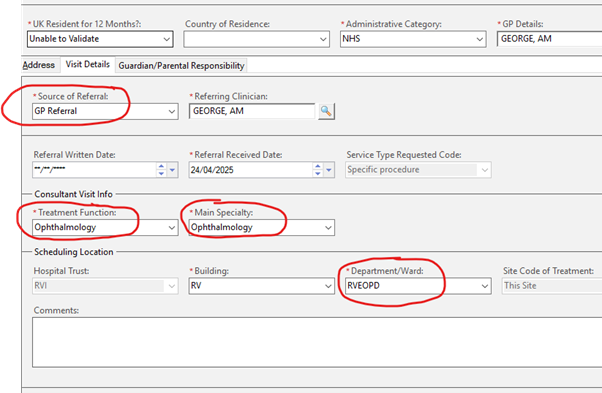
Task: Open the Referral Written Date calendar dropdown arrow
Action: point(172,170)
